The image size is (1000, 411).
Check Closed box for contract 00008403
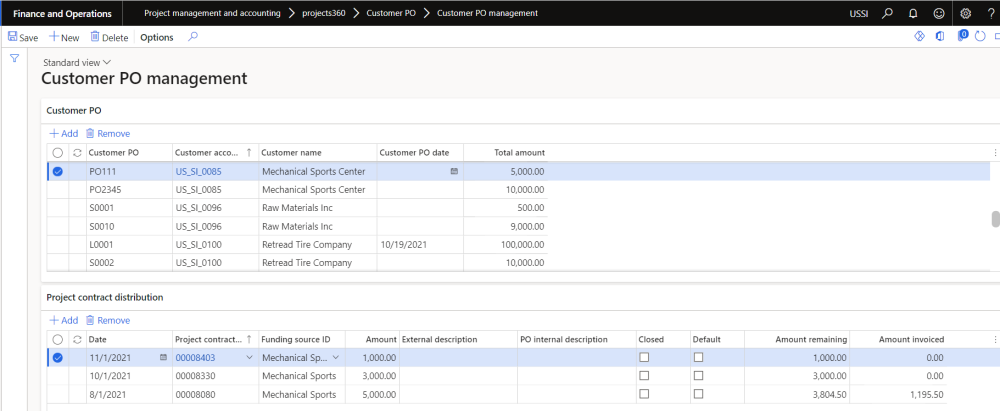(645, 357)
